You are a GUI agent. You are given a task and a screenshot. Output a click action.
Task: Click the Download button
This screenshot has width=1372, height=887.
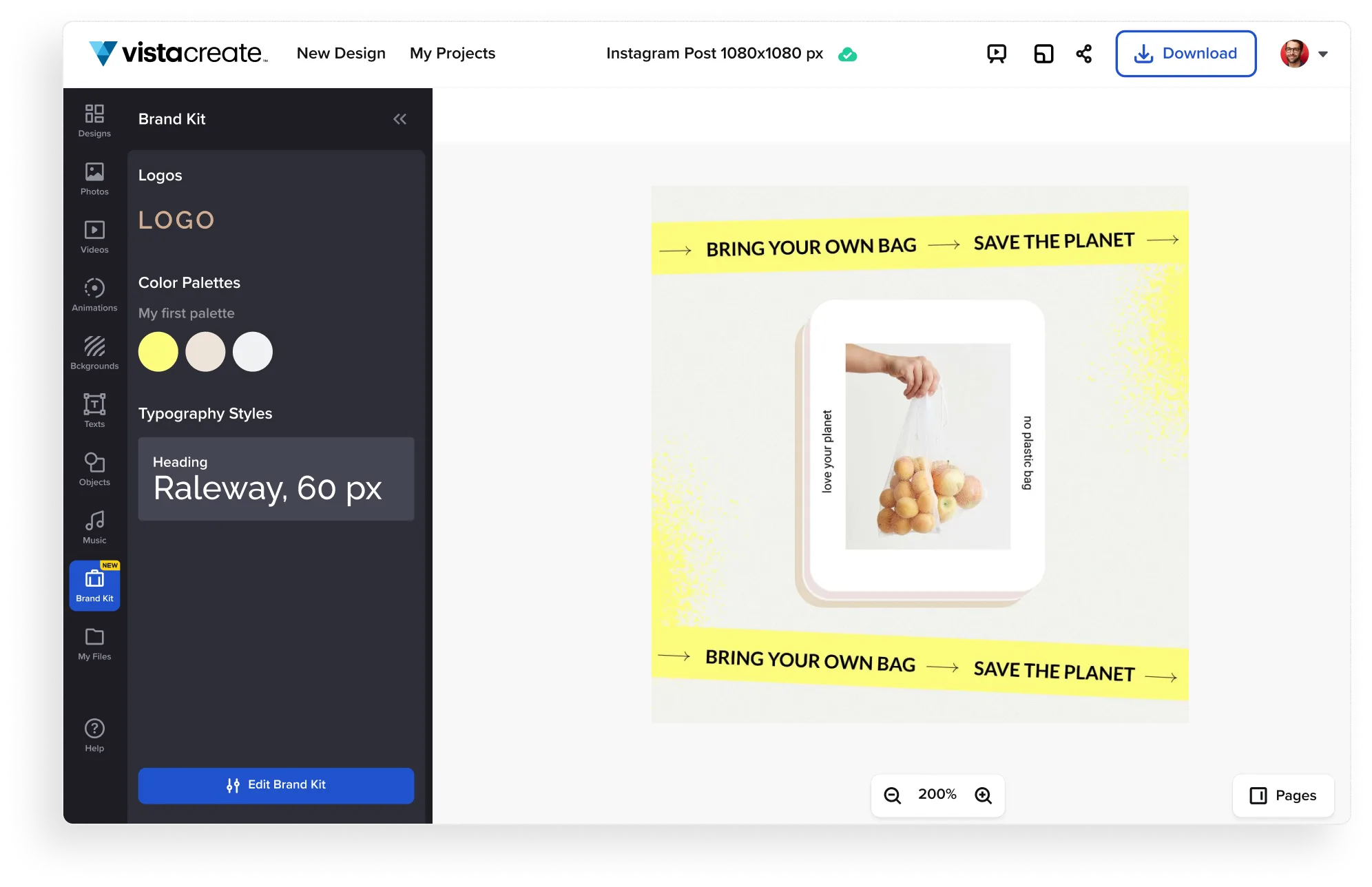click(1185, 54)
